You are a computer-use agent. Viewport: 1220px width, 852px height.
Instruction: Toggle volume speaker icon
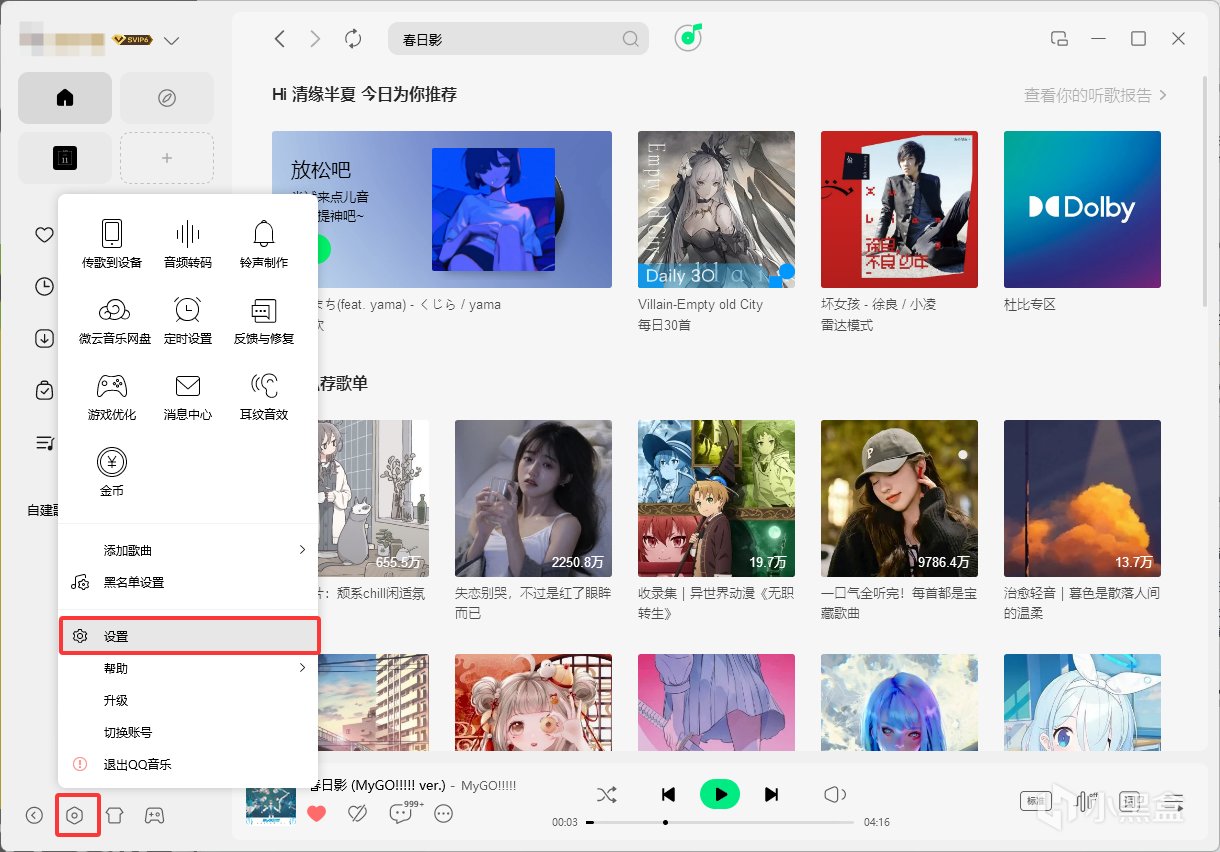point(835,794)
